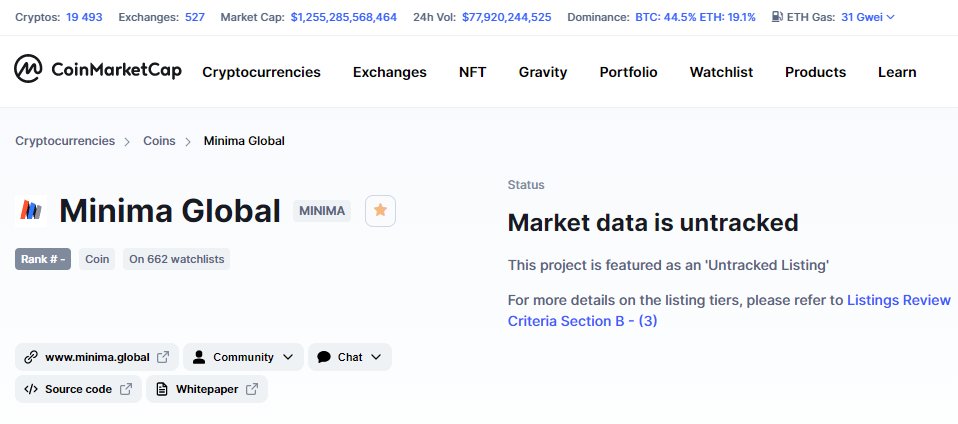Viewport: 958px width, 424px height.
Task: Click the CoinMarketCap logo
Action: 98,69
